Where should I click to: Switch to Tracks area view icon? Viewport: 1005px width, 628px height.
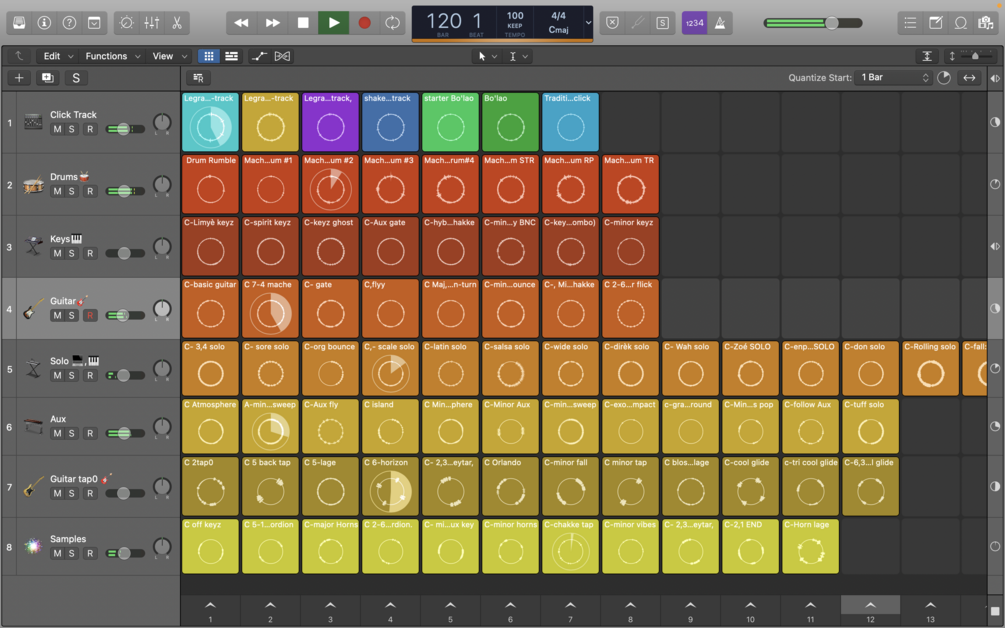pyautogui.click(x=231, y=56)
